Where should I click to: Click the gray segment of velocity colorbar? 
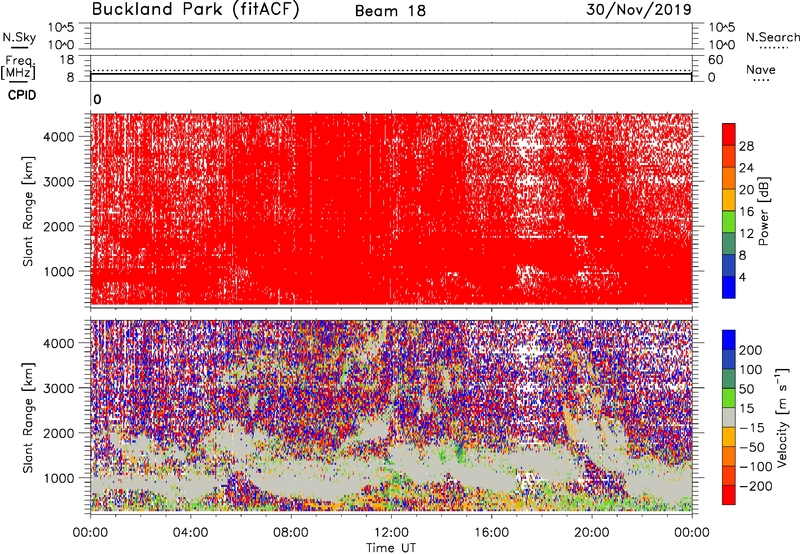(729, 418)
